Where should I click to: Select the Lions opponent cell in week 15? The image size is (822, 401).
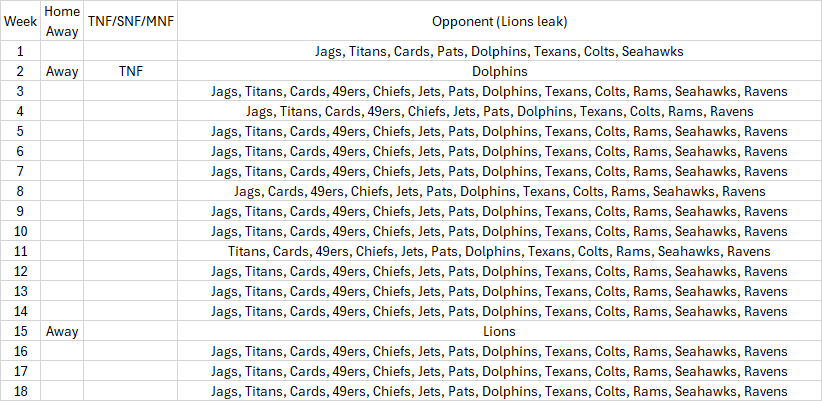pos(499,331)
